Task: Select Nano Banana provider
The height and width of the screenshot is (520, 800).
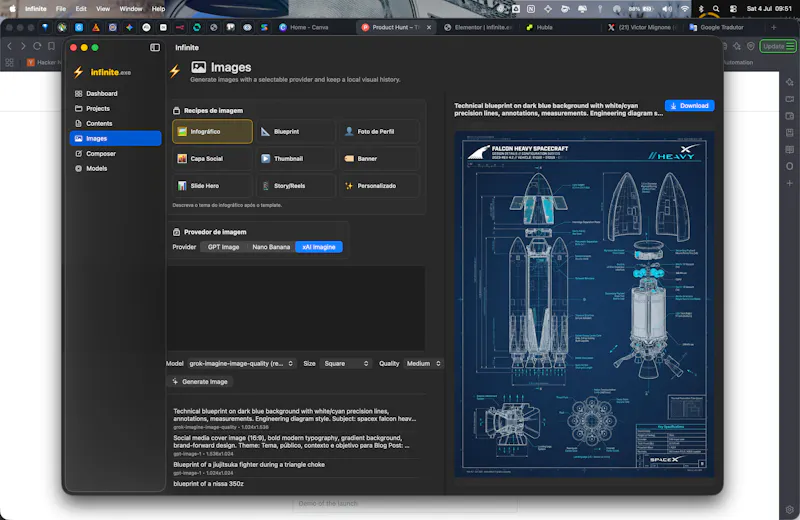Action: pyautogui.click(x=271, y=247)
